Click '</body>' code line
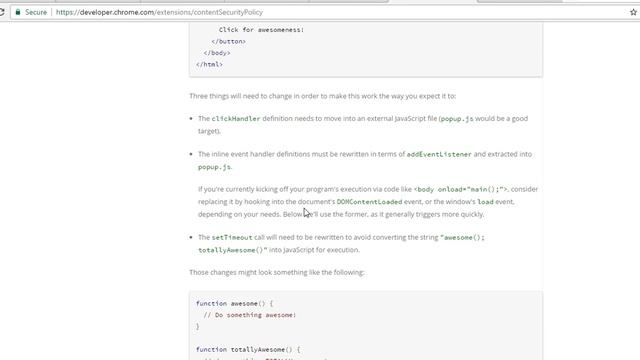This screenshot has width=640, height=360. coord(217,53)
